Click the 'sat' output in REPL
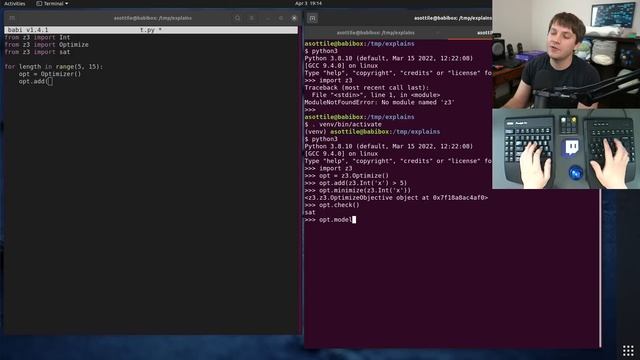Screen dimensions: 640x360 (310, 212)
